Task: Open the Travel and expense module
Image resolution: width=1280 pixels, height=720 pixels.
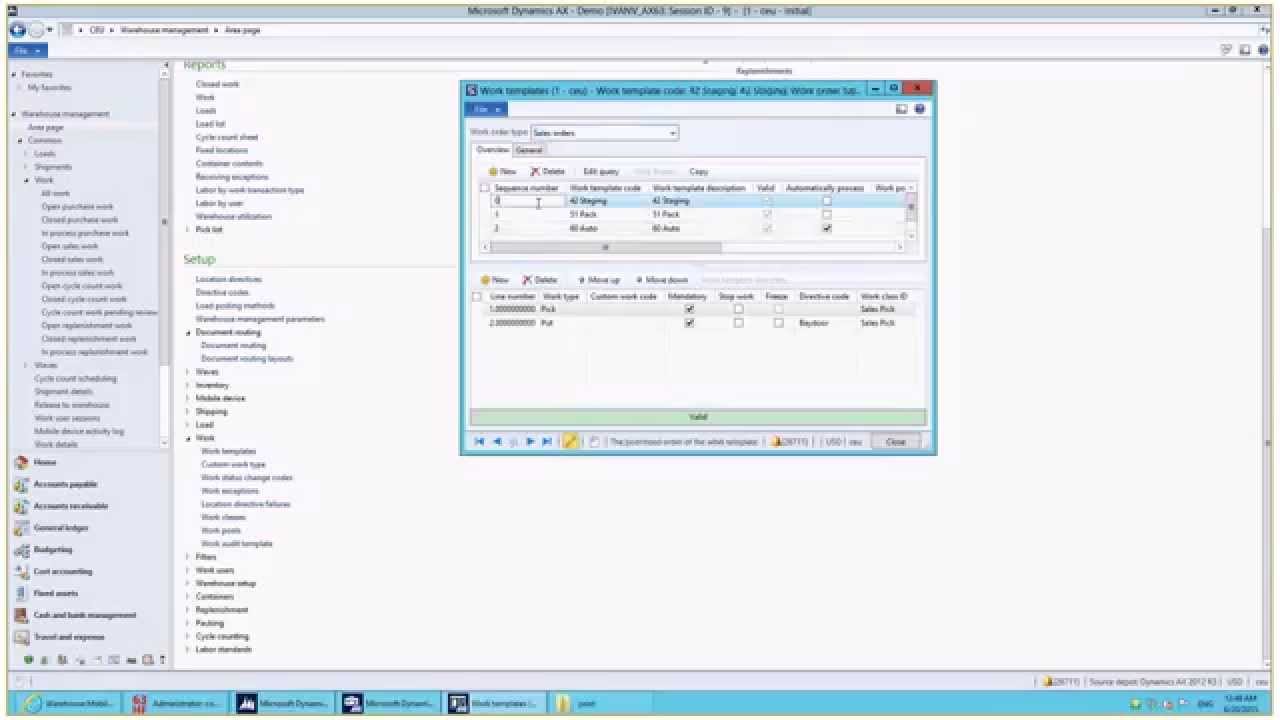Action: pos(68,637)
